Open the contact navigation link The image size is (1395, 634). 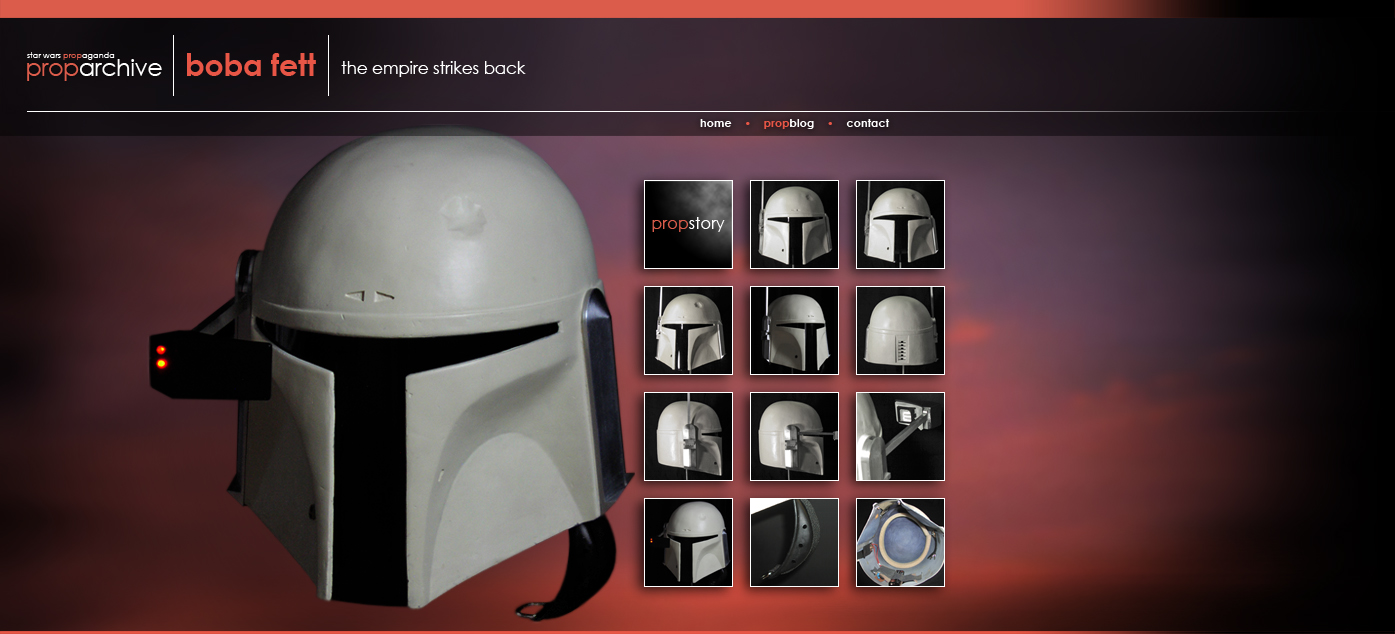click(x=867, y=124)
